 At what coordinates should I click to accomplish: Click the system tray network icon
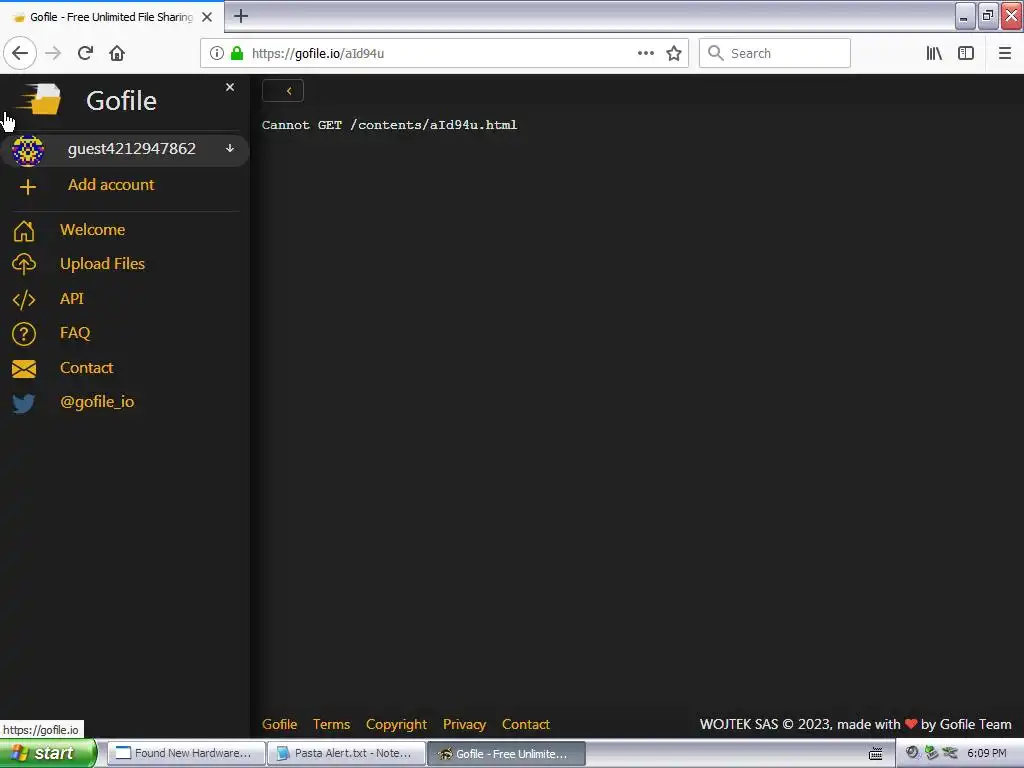click(931, 753)
